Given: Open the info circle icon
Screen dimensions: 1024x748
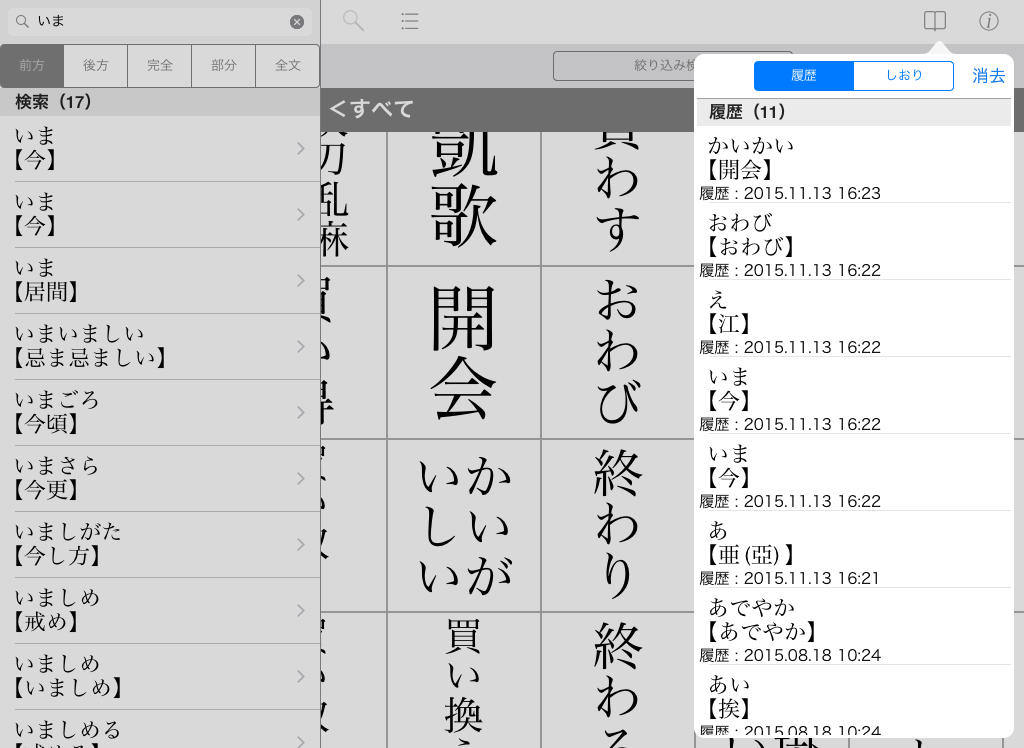Looking at the screenshot, I should pyautogui.click(x=989, y=21).
